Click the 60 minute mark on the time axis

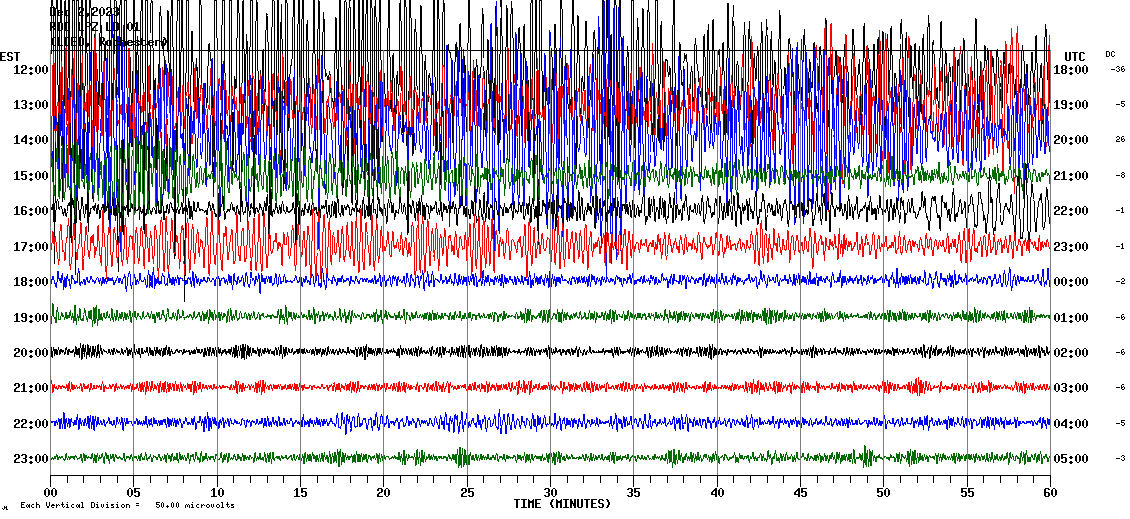click(1049, 493)
